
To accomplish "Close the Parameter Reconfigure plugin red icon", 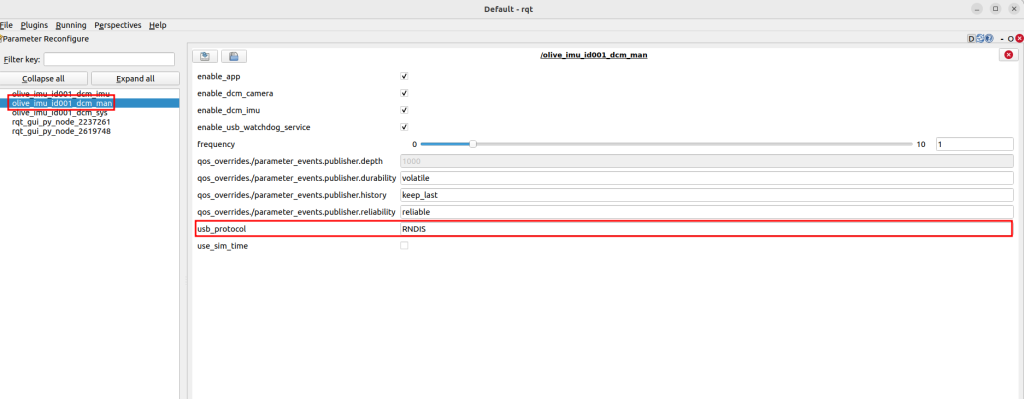I will 1019,39.
